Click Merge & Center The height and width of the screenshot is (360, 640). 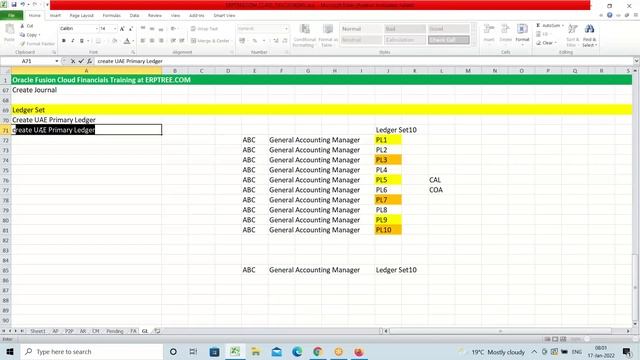click(211, 41)
